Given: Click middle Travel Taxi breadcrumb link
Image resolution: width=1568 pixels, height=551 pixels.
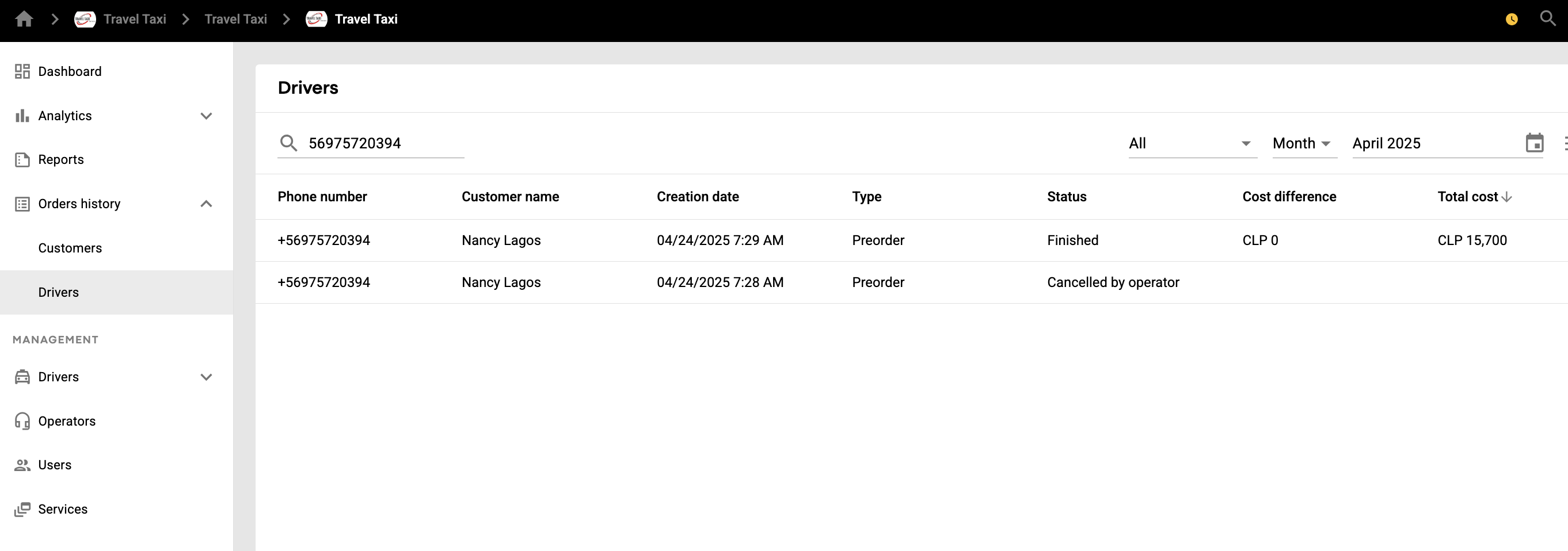Looking at the screenshot, I should (x=235, y=20).
